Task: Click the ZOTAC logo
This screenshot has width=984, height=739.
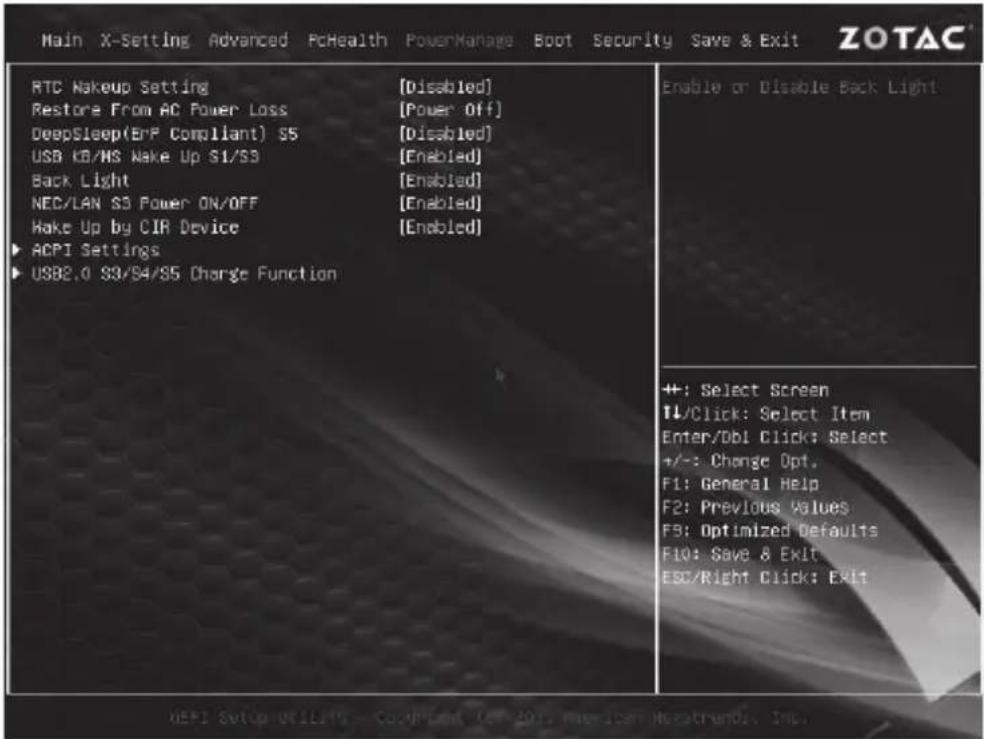Action: 902,38
